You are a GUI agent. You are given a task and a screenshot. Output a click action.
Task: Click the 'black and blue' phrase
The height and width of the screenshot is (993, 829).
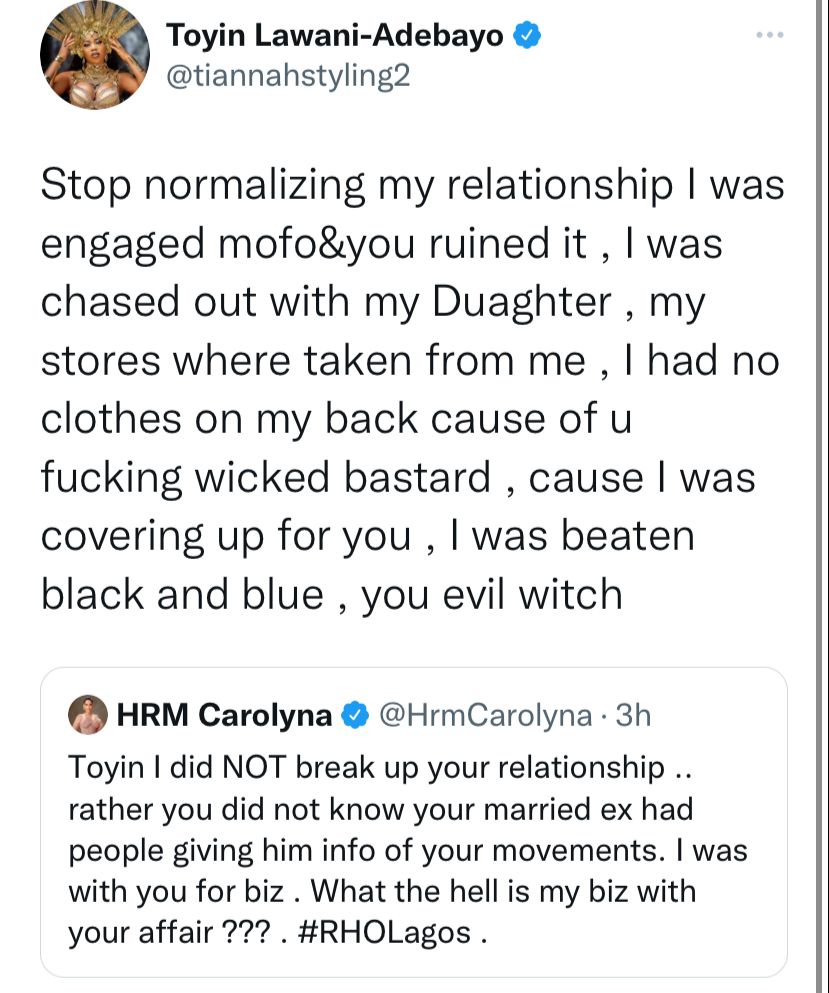(x=182, y=595)
